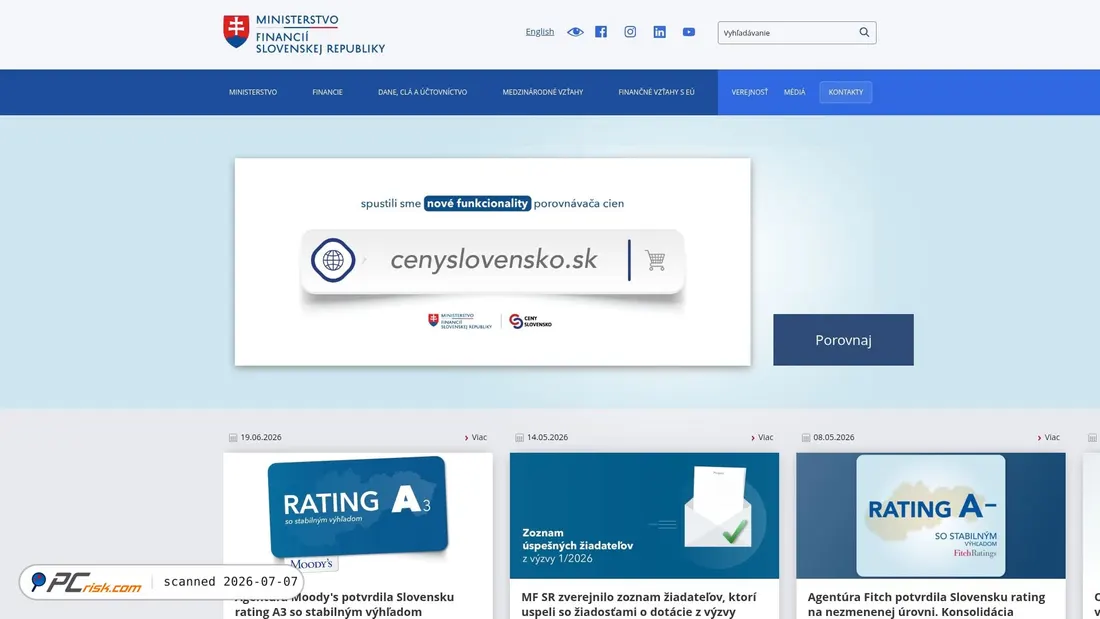Open MF SR zverejnilo zoznam žiadateľov headline

(638, 604)
